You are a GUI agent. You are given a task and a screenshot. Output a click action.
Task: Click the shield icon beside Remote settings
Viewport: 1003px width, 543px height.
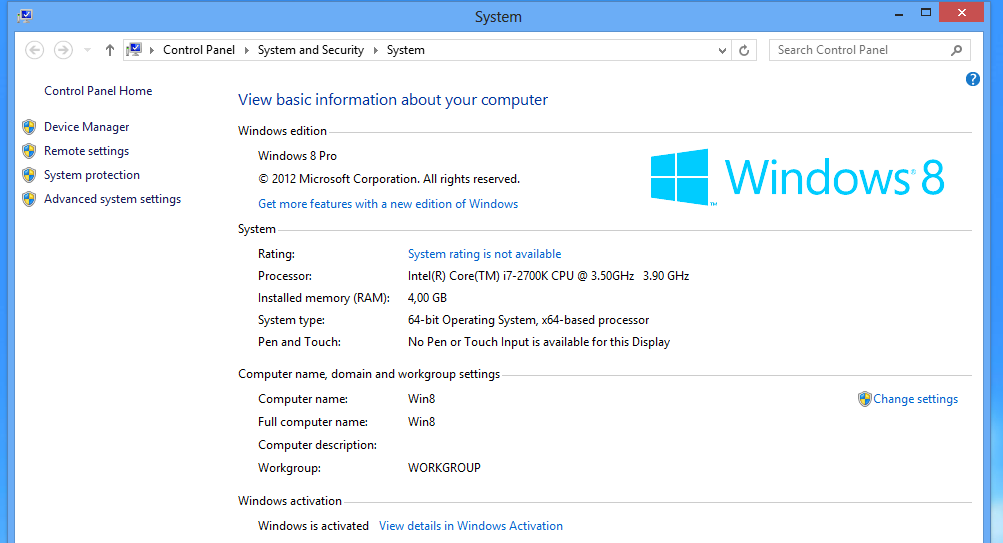(x=29, y=151)
